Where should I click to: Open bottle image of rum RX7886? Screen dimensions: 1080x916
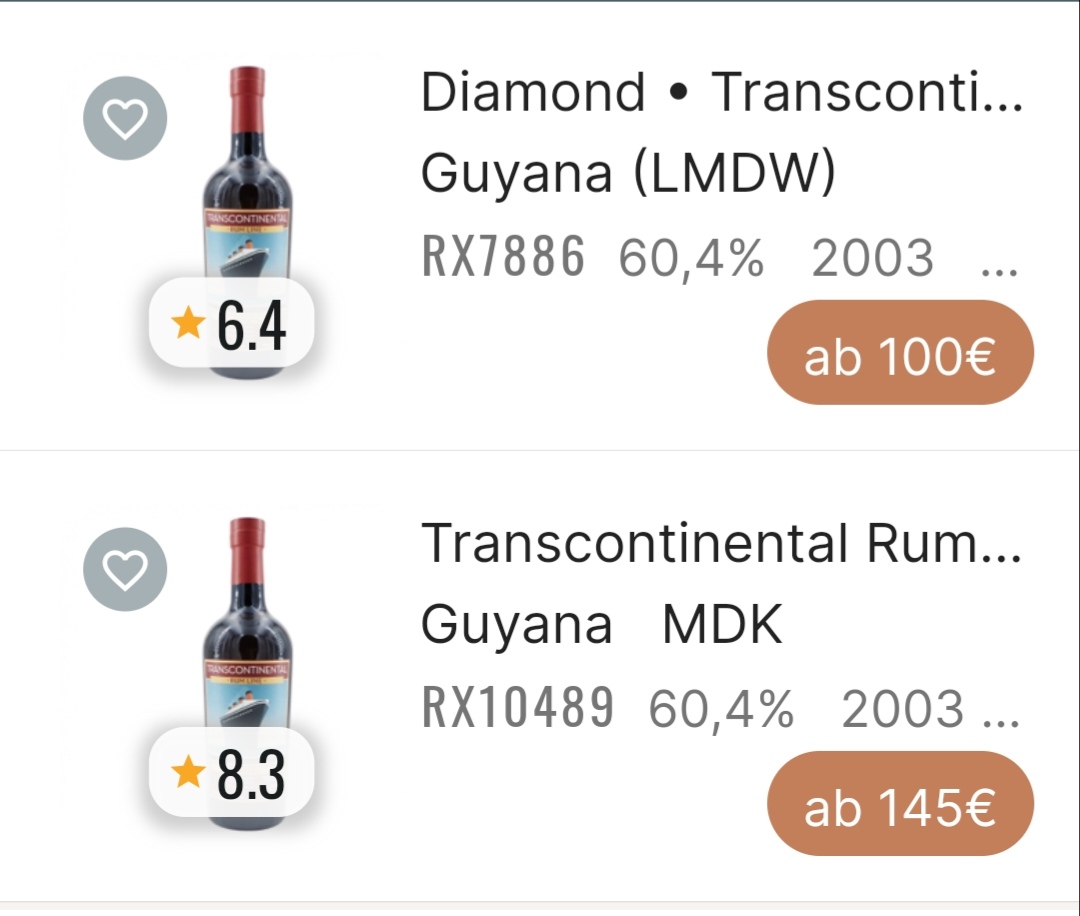point(247,180)
